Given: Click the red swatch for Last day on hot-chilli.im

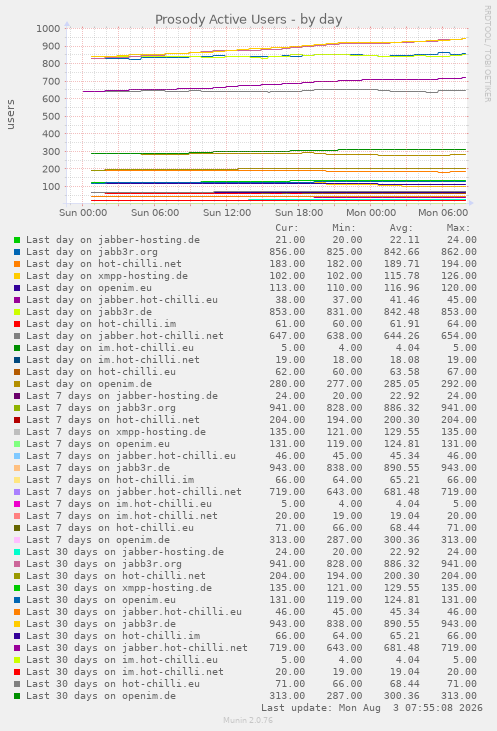Looking at the screenshot, I should coord(17,324).
